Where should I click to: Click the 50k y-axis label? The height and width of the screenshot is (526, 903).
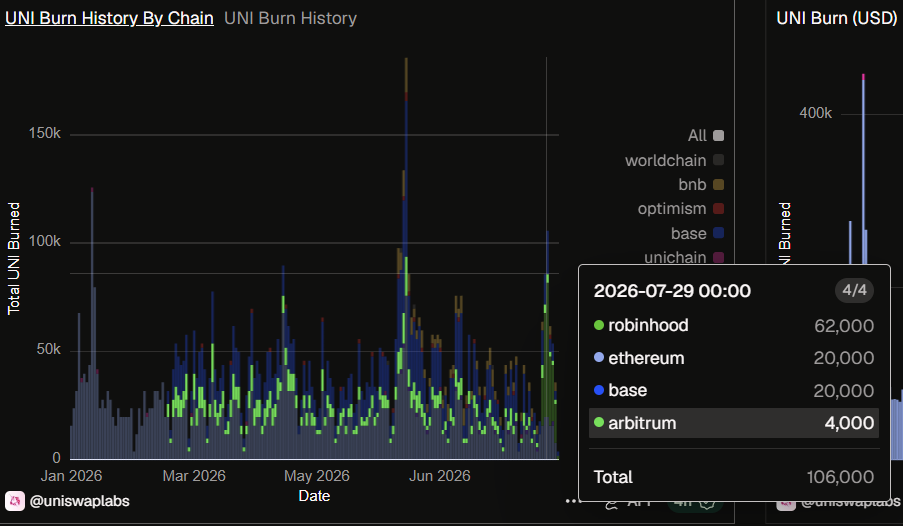pyautogui.click(x=49, y=350)
